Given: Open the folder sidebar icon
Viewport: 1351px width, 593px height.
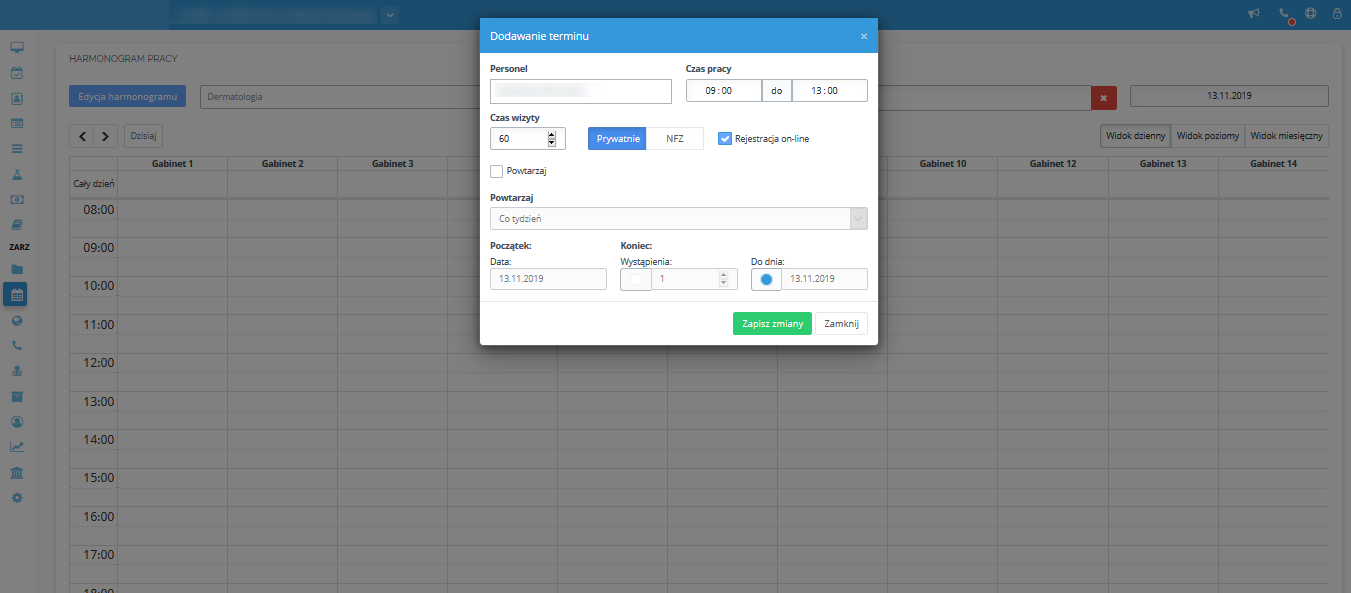Looking at the screenshot, I should point(16,269).
